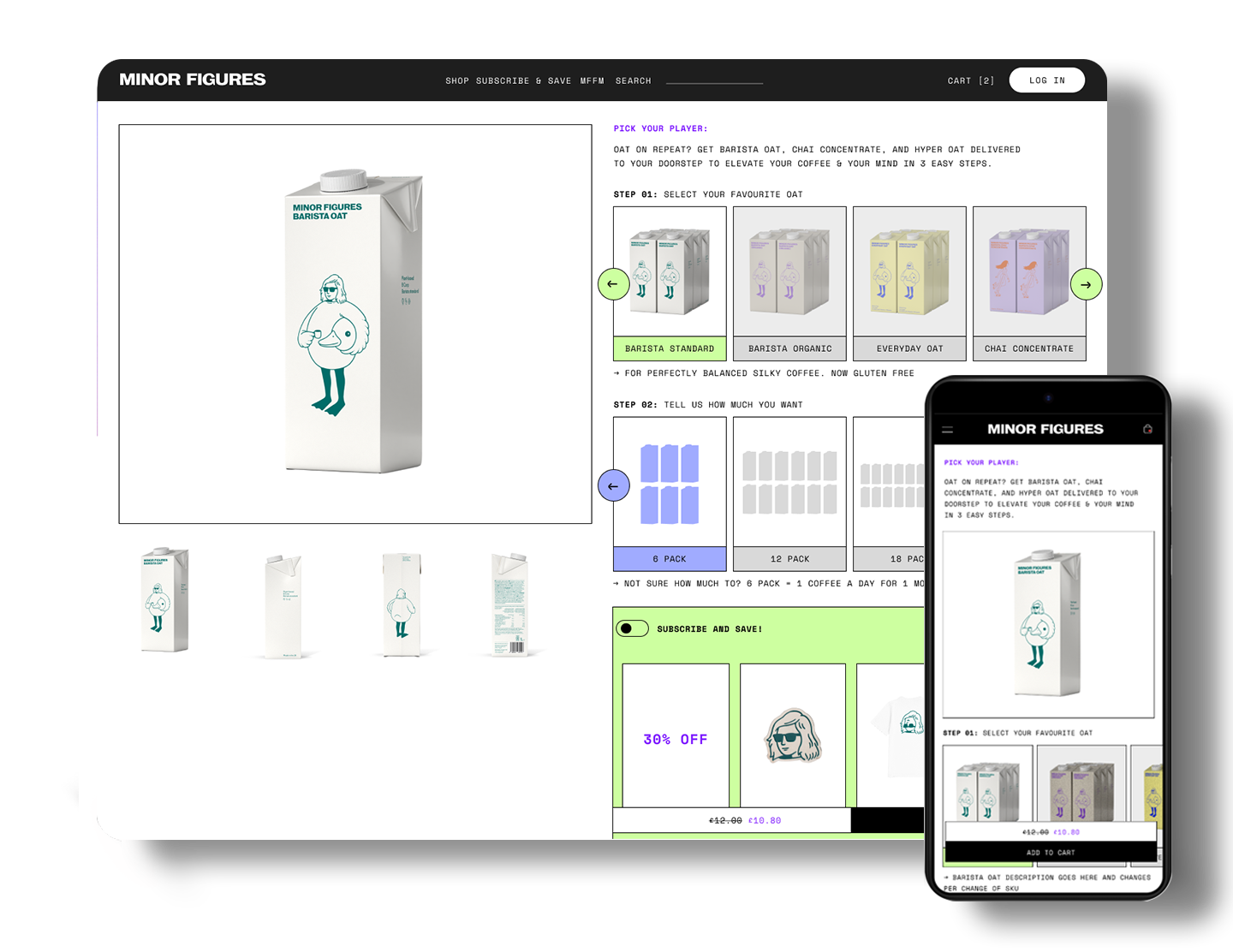Click the Minor Figures logo on phone

pyautogui.click(x=1045, y=429)
